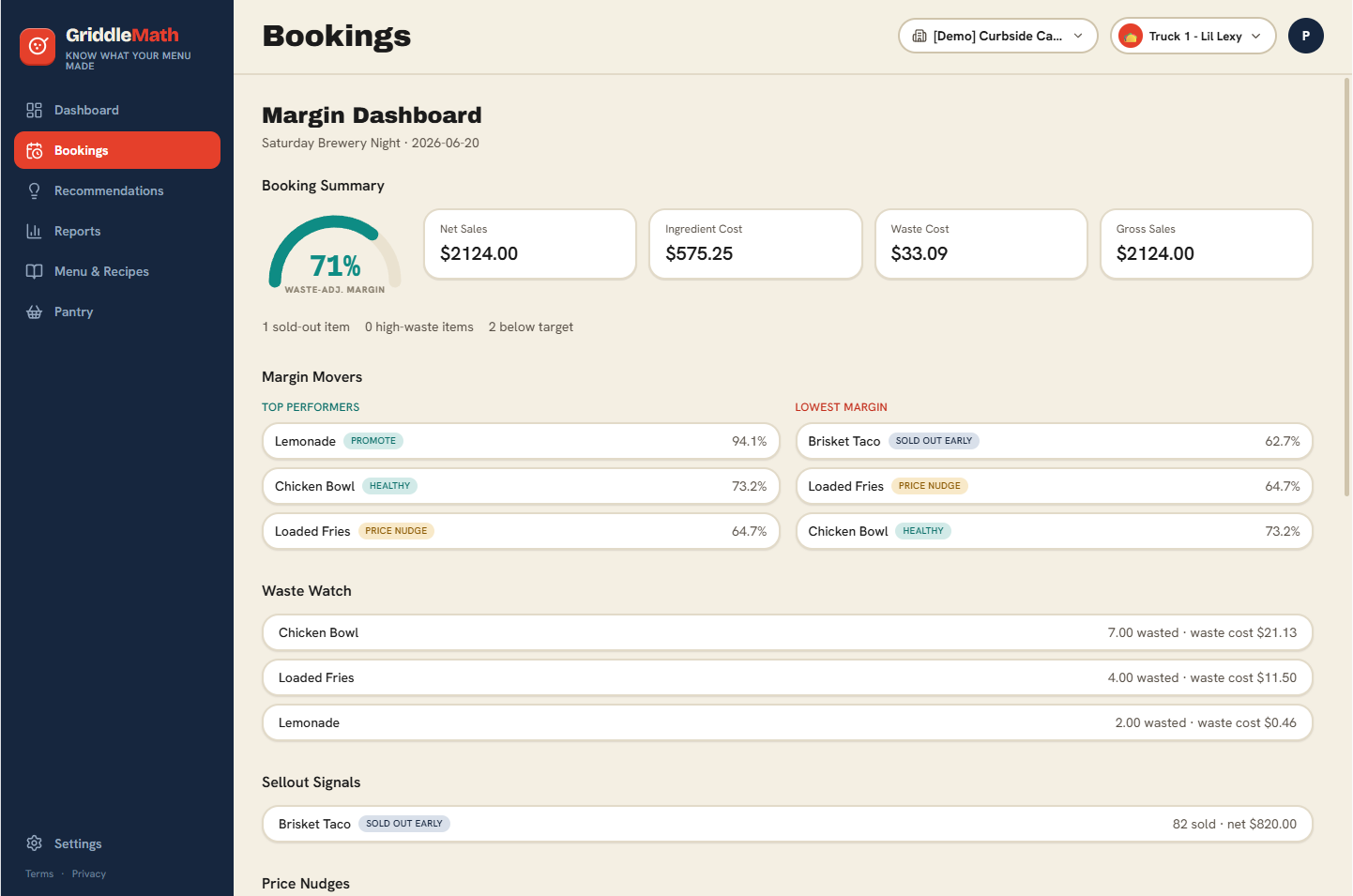Viewport: 1353px width, 896px height.
Task: Open the P user avatar
Action: coord(1306,36)
